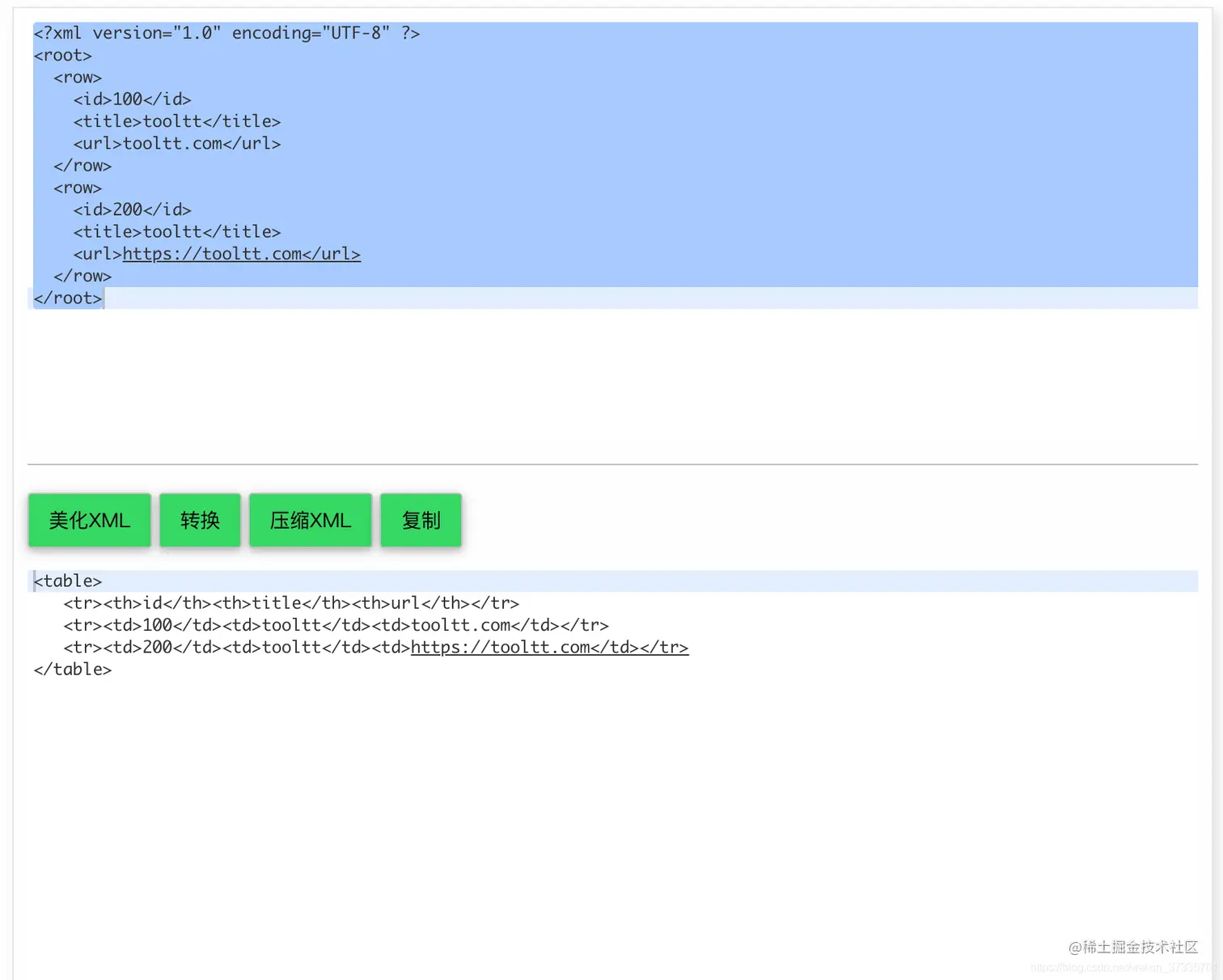The width and height of the screenshot is (1223, 980).
Task: Click the table header row with th tags
Action: click(x=291, y=603)
